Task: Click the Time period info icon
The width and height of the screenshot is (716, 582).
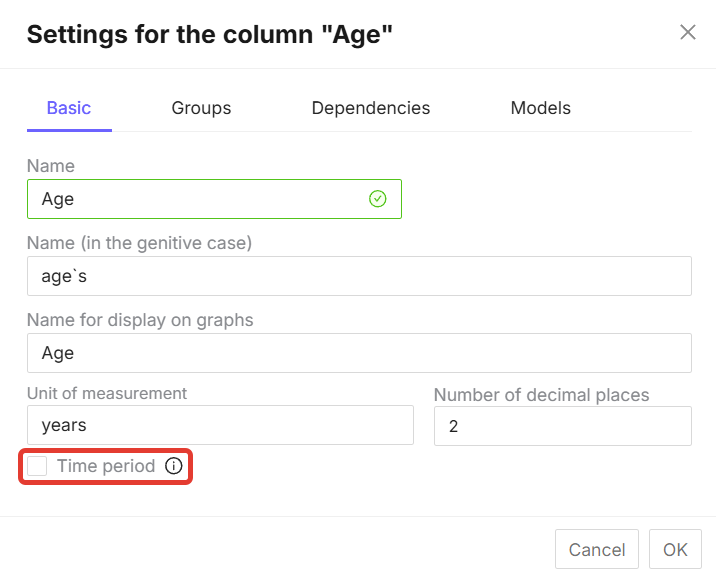Action: (174, 466)
